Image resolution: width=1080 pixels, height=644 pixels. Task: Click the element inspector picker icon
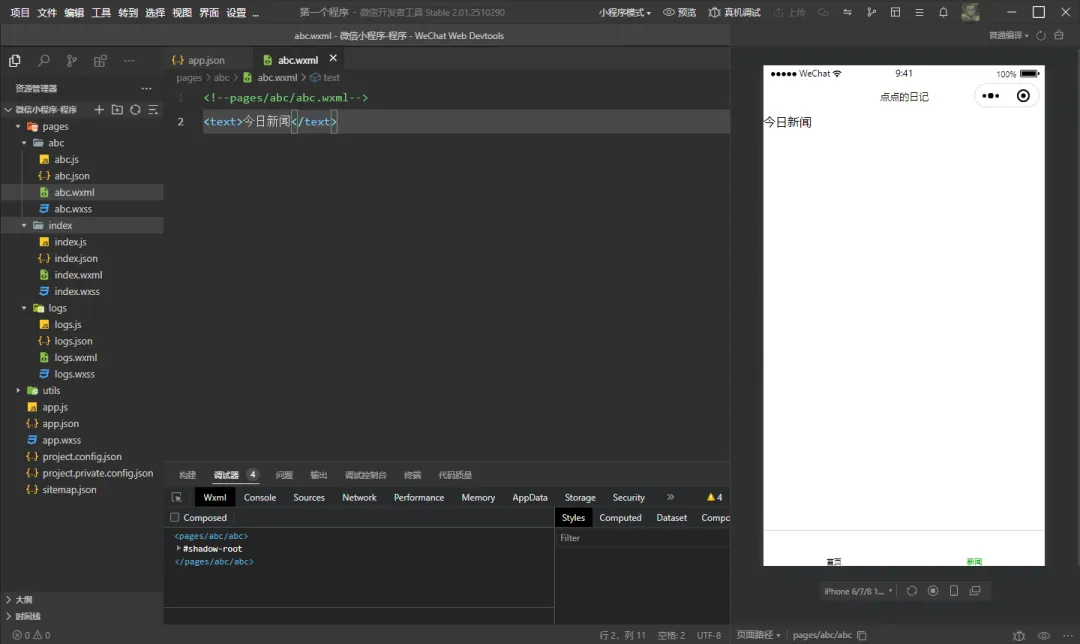click(x=177, y=497)
